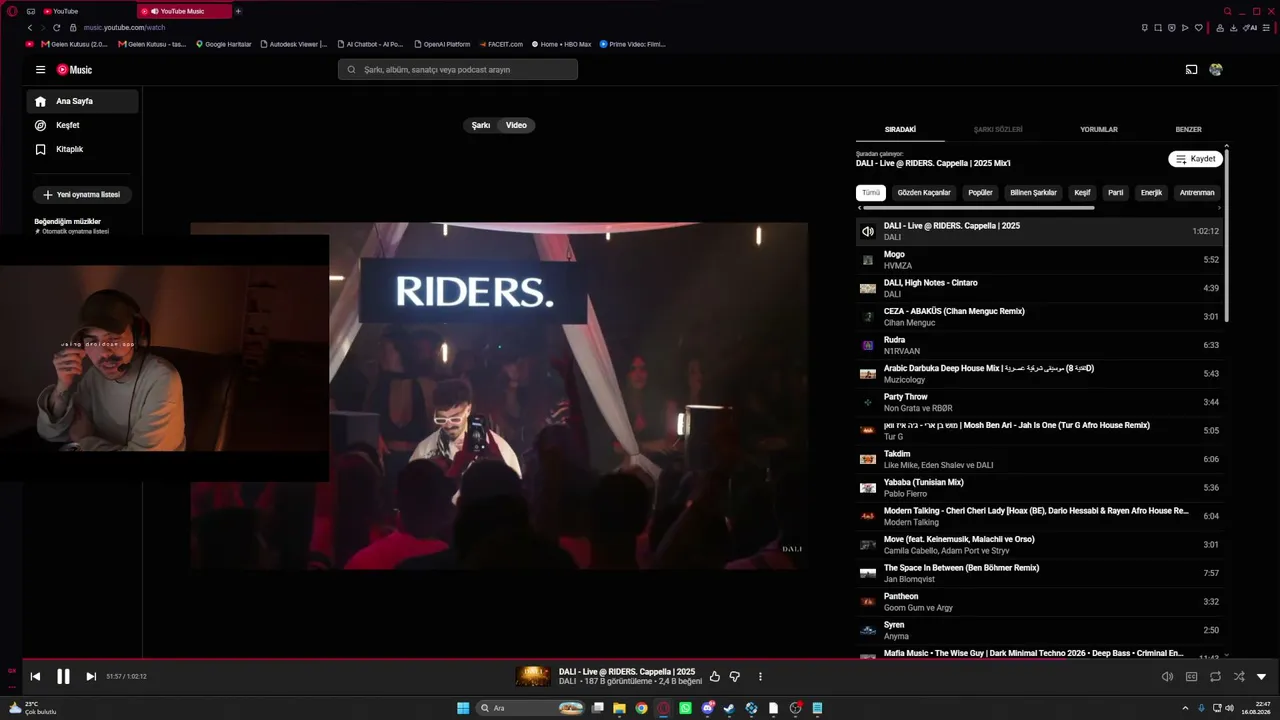
Task: Open the YouTube Music hamburger menu
Action: 40,70
